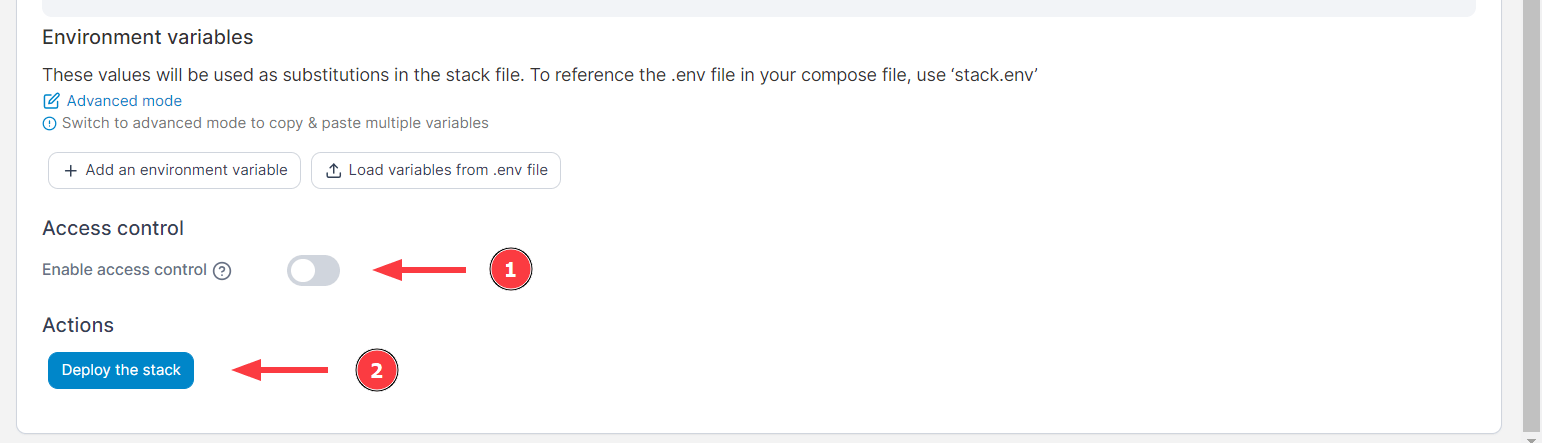The width and height of the screenshot is (1542, 443).
Task: Open the access control help question-mark icon
Action: click(223, 271)
